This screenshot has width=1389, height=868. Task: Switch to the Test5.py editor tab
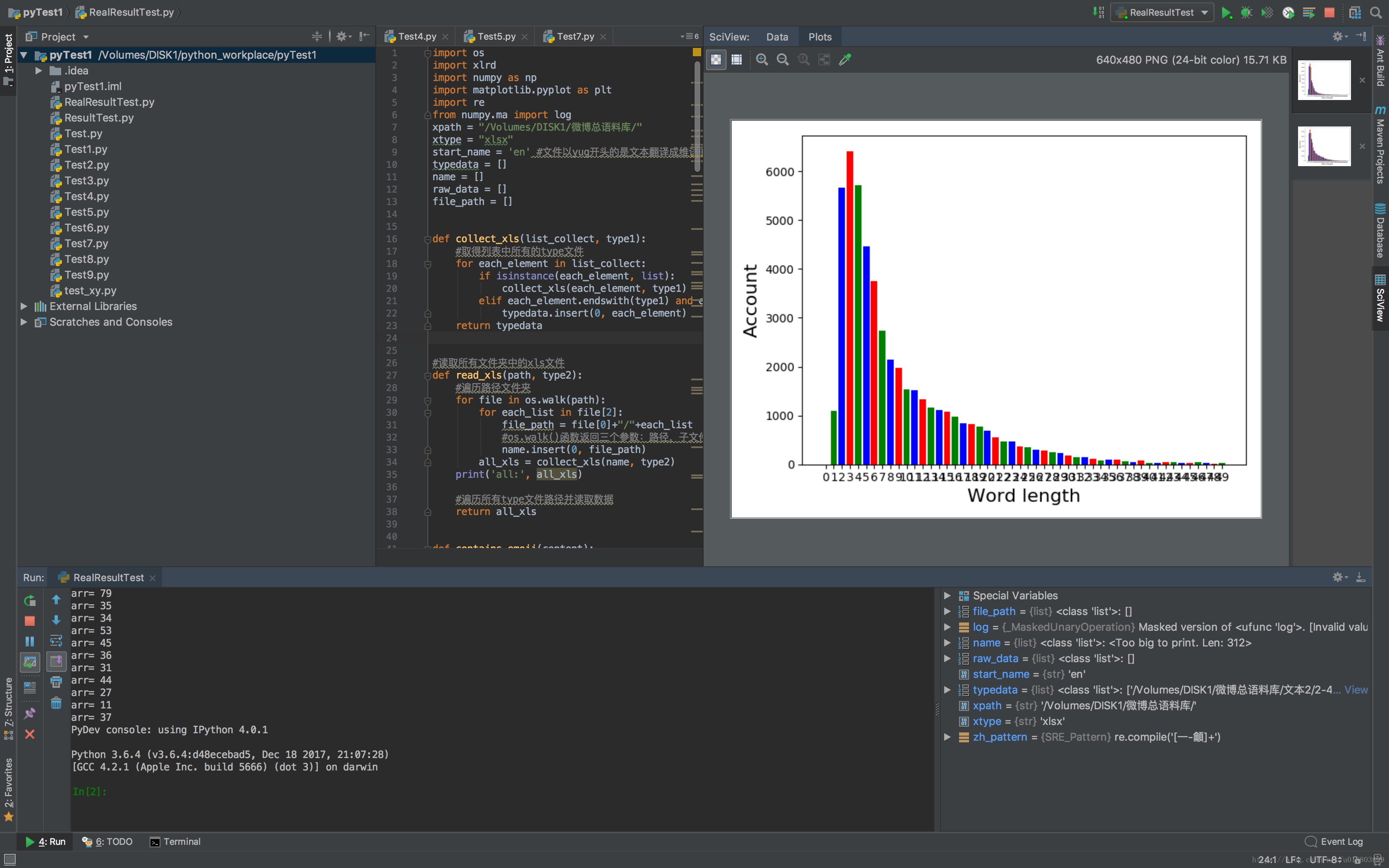tap(496, 36)
